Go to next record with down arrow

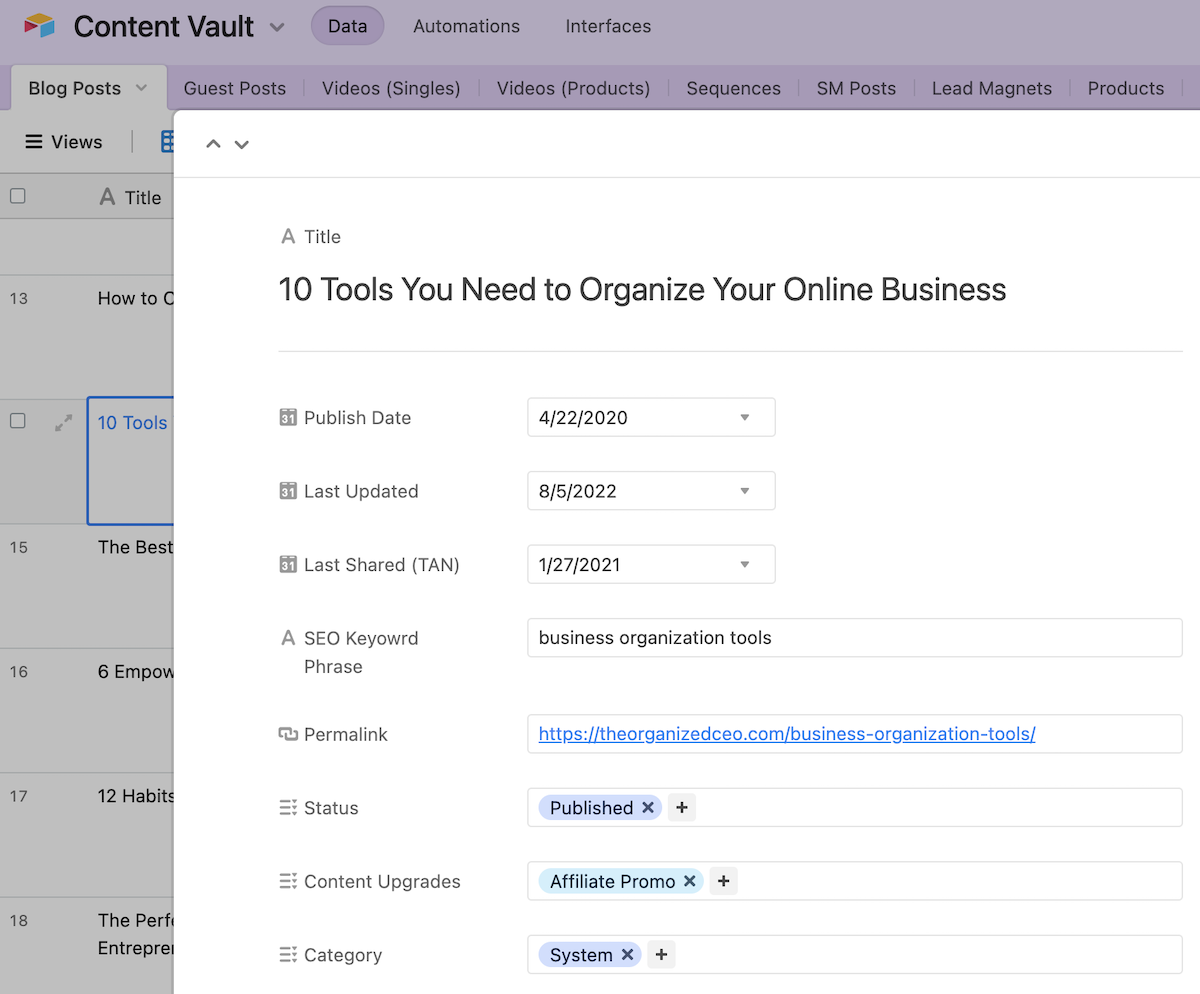click(241, 144)
